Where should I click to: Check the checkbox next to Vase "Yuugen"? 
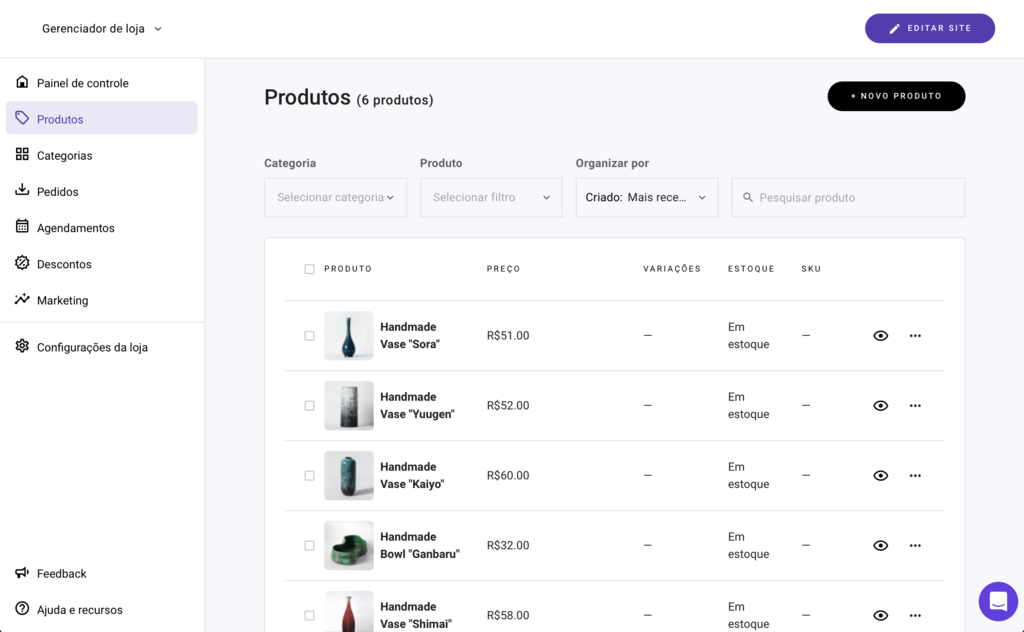point(309,405)
